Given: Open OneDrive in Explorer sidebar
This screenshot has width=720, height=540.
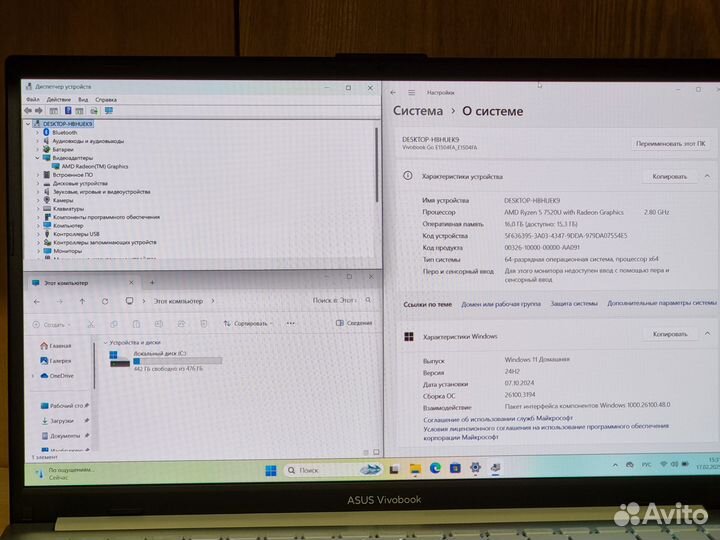Looking at the screenshot, I should pos(57,376).
